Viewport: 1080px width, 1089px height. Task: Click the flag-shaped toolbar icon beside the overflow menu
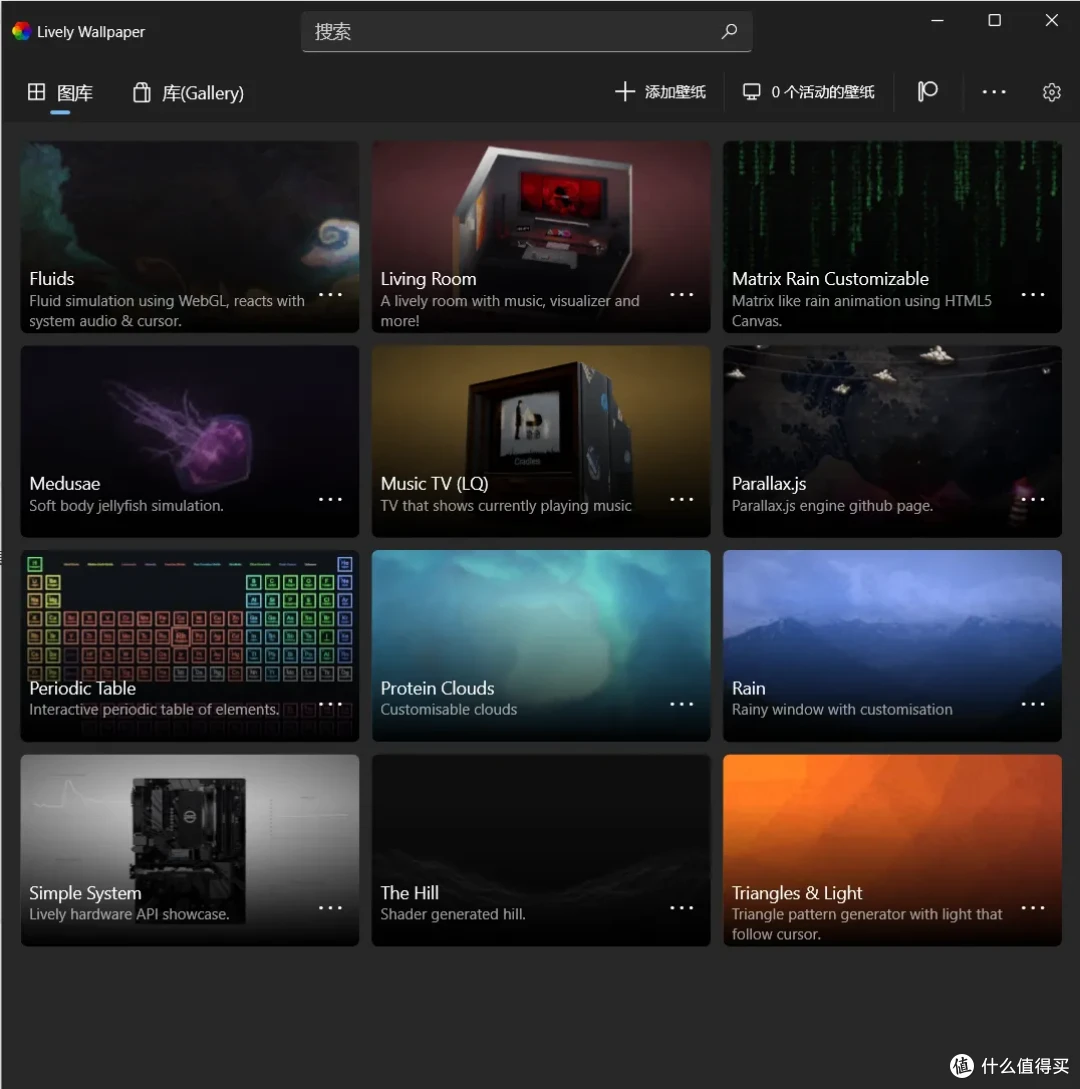pyautogui.click(x=927, y=92)
